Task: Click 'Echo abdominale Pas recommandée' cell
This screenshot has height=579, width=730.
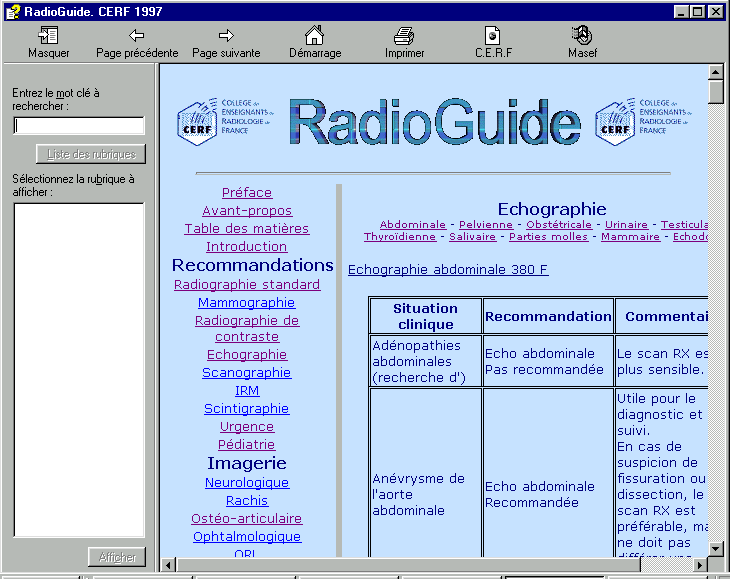Action: [548, 361]
